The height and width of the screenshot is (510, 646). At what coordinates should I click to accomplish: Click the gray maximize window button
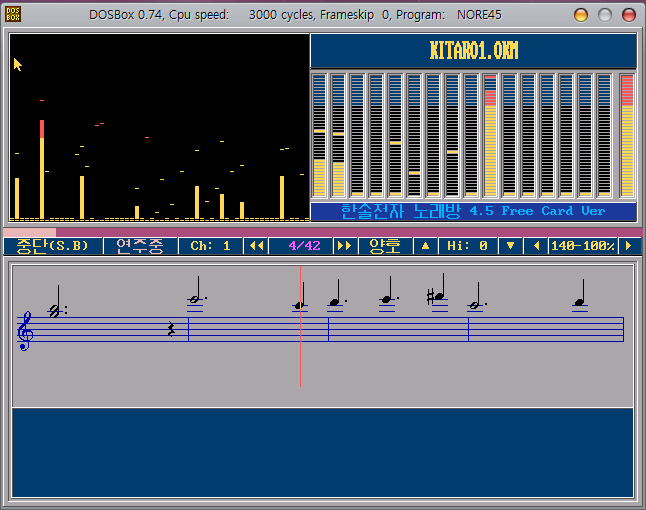click(605, 15)
